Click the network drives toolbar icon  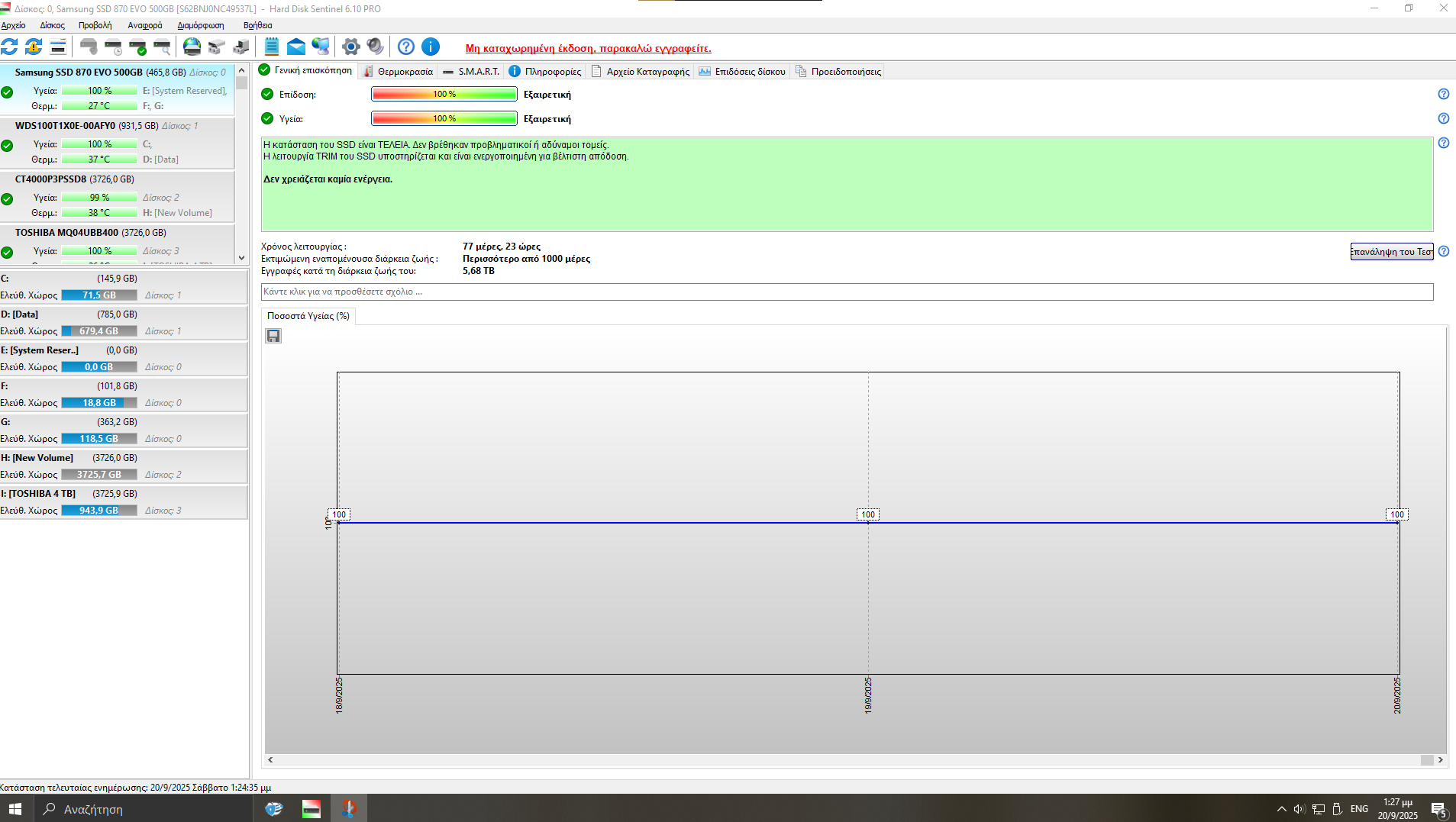click(217, 47)
